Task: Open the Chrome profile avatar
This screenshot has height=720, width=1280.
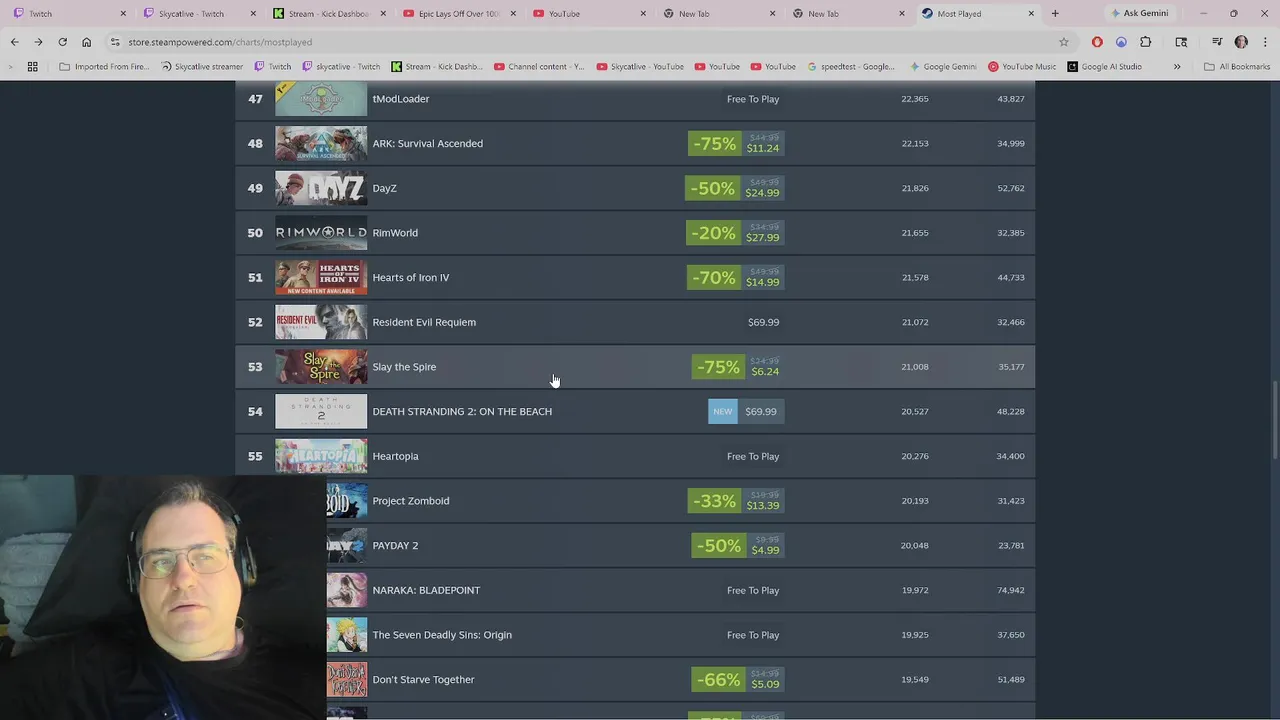Action: (x=1241, y=42)
